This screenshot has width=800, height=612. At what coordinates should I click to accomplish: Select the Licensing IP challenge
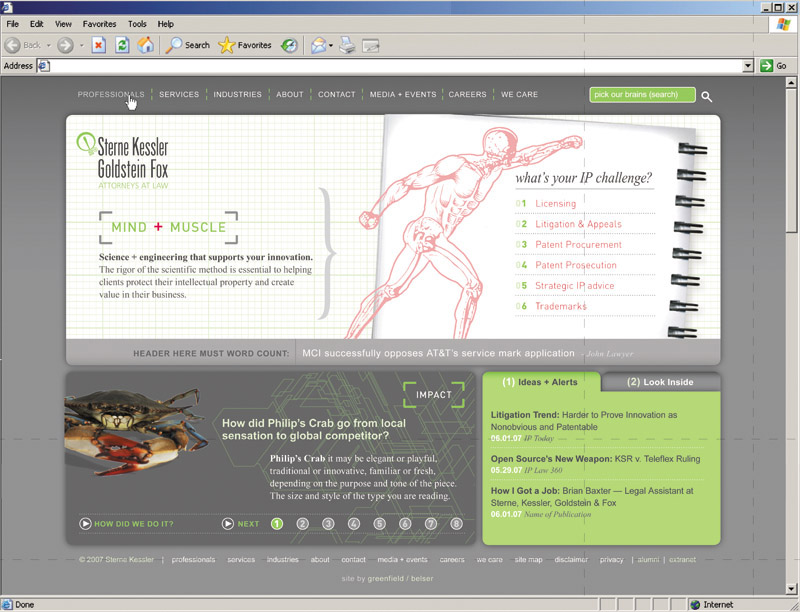556,203
